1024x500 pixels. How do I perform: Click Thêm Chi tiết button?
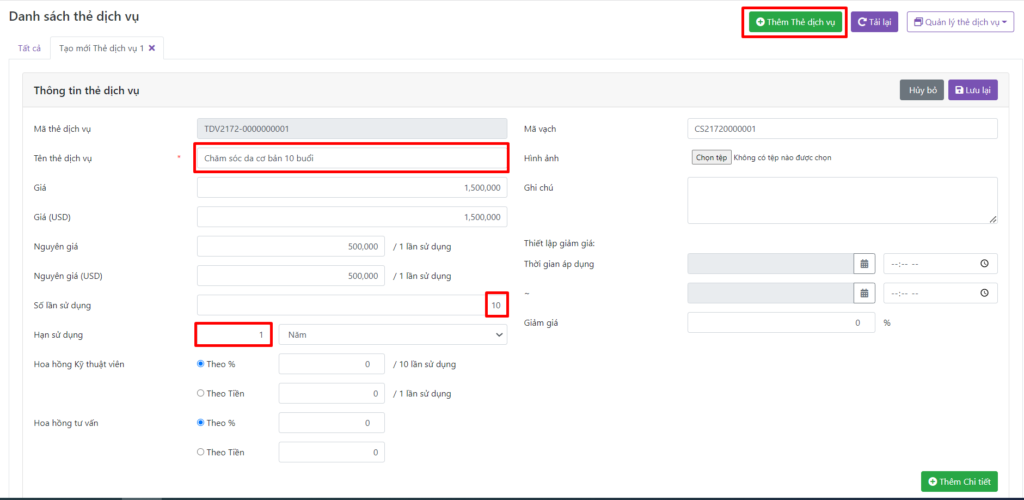[x=958, y=482]
